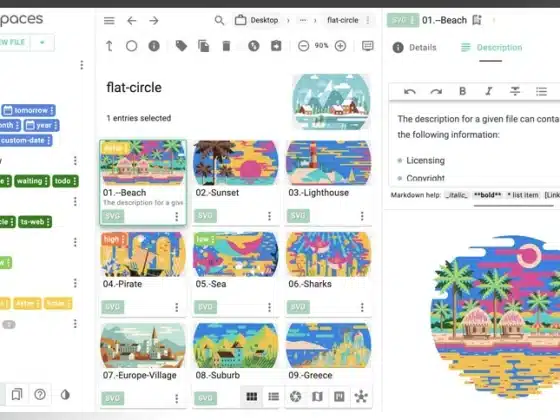
Task: Click the 'tomorrow' smart tag
Action: point(28,110)
